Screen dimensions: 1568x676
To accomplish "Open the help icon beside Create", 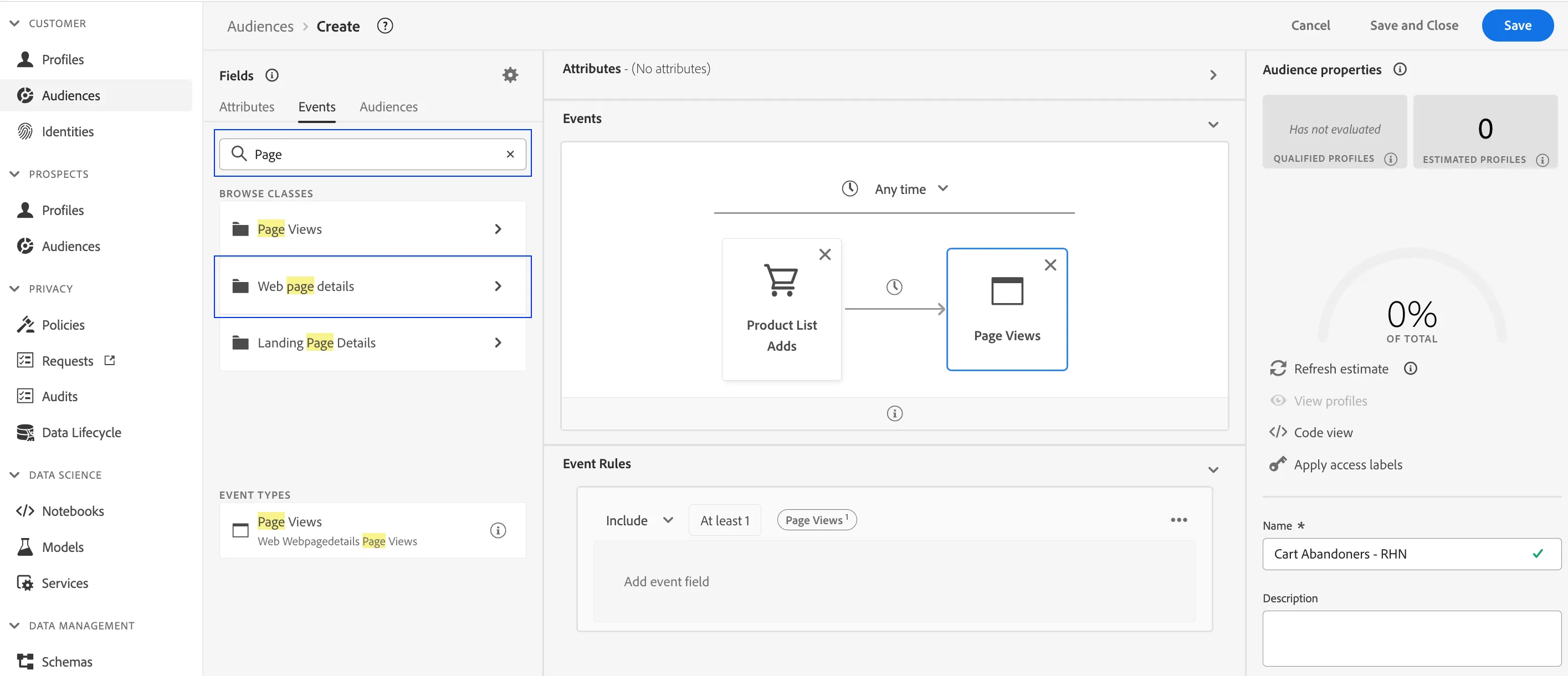I will pyautogui.click(x=385, y=25).
